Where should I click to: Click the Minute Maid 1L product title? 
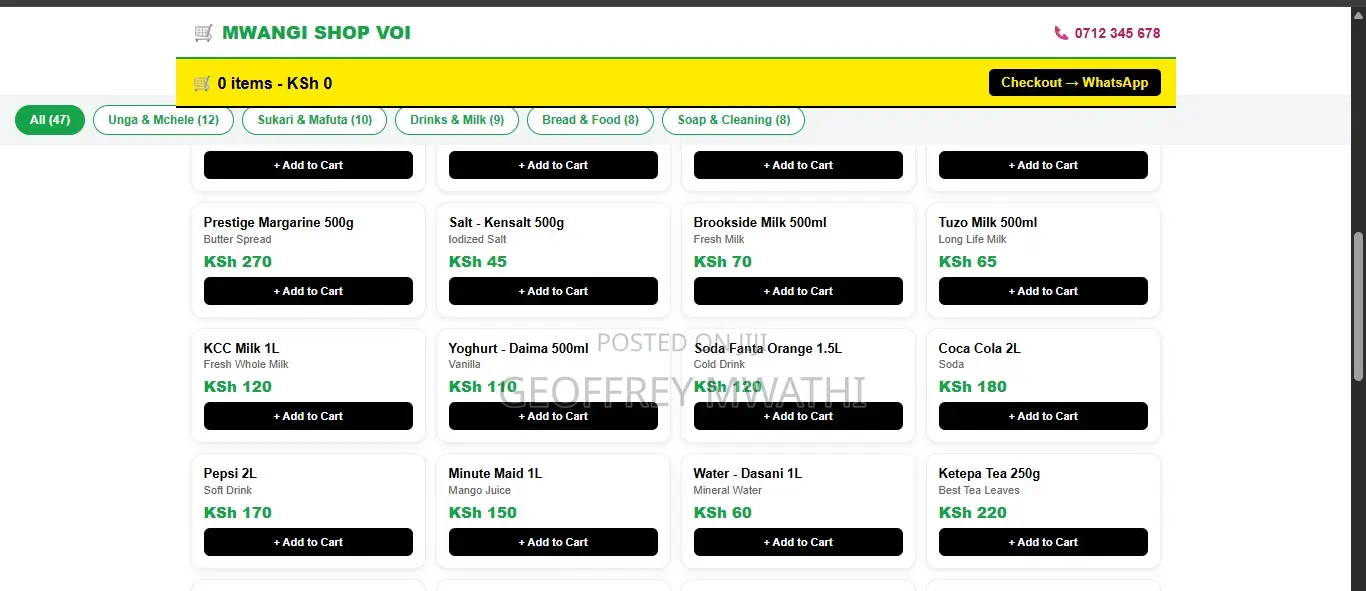pos(495,473)
